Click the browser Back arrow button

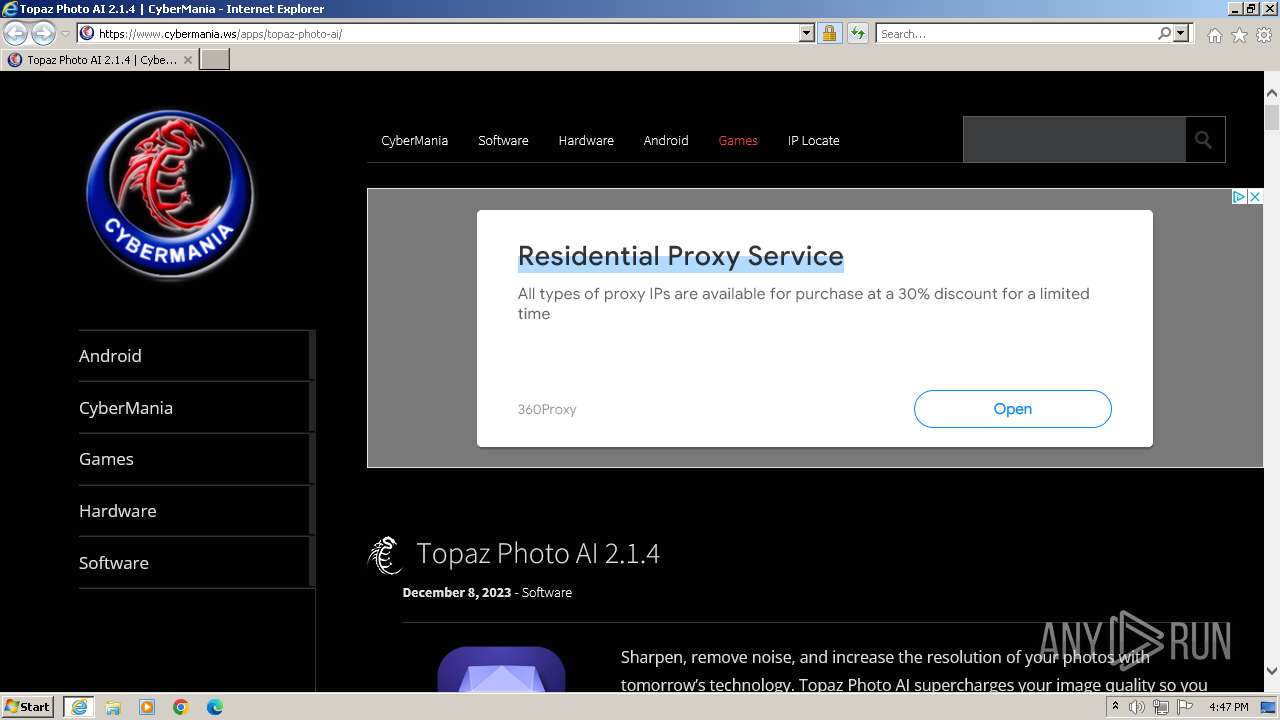16,33
